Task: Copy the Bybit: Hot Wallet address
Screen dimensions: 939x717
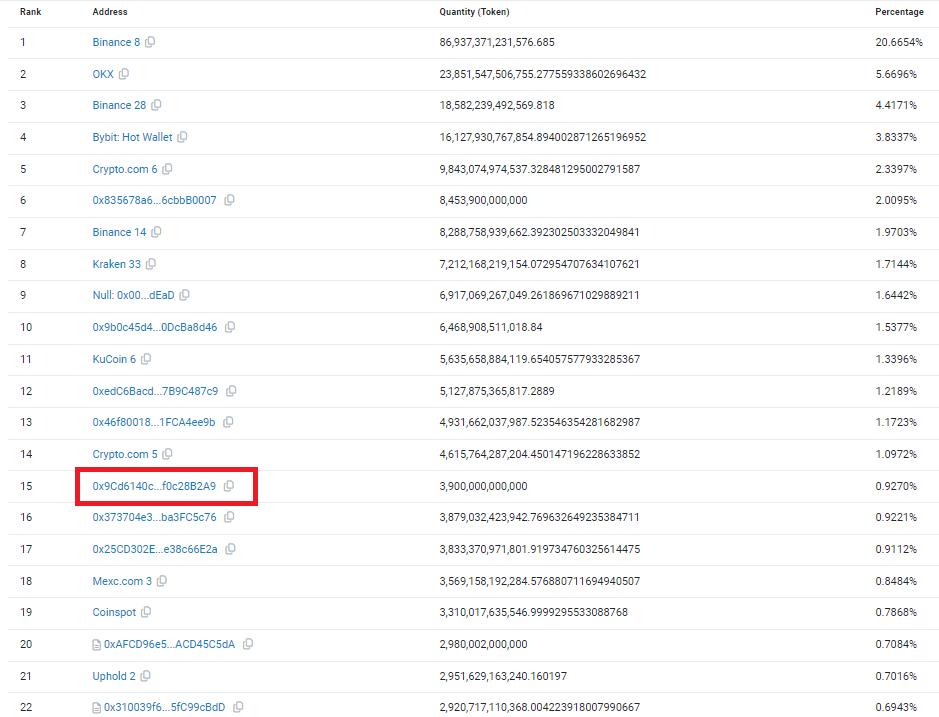Action: pos(183,137)
